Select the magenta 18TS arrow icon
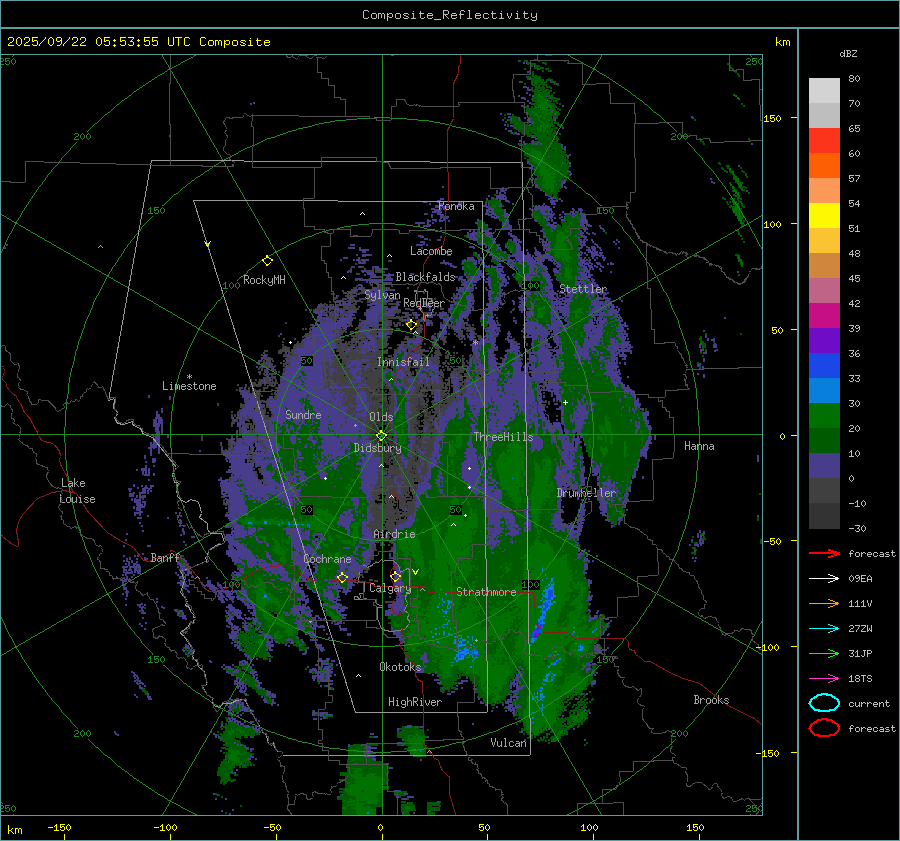 coord(824,678)
